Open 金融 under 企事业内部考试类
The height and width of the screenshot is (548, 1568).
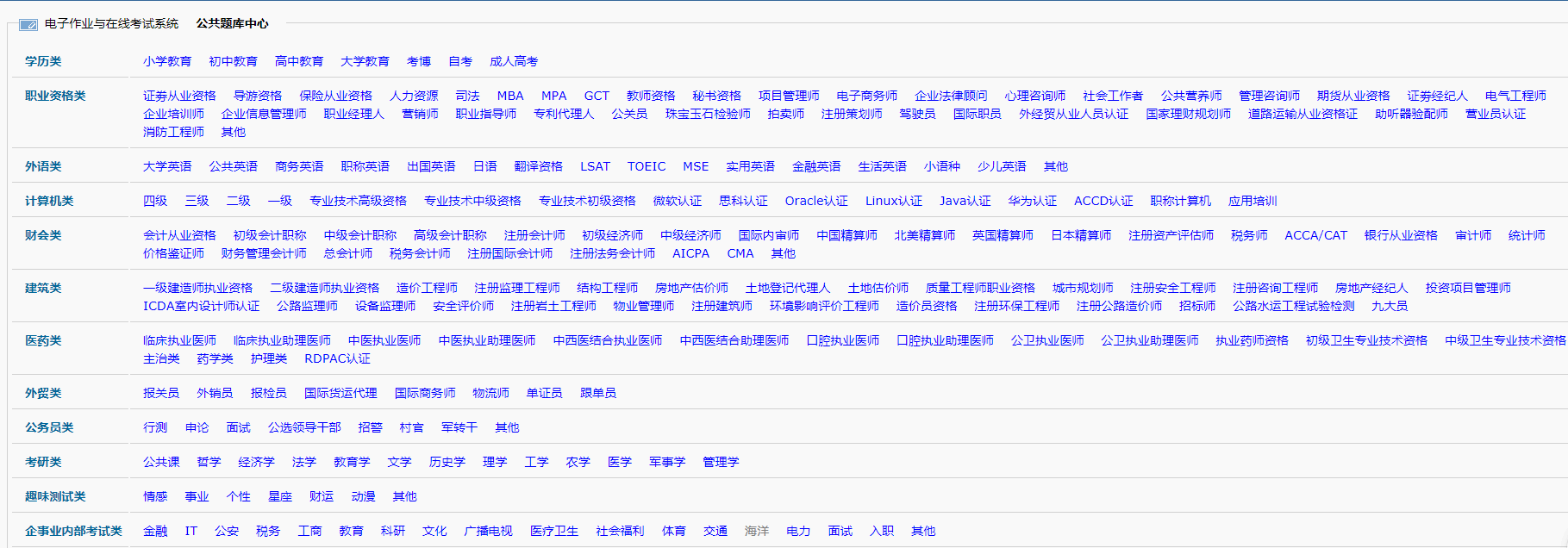(x=155, y=531)
